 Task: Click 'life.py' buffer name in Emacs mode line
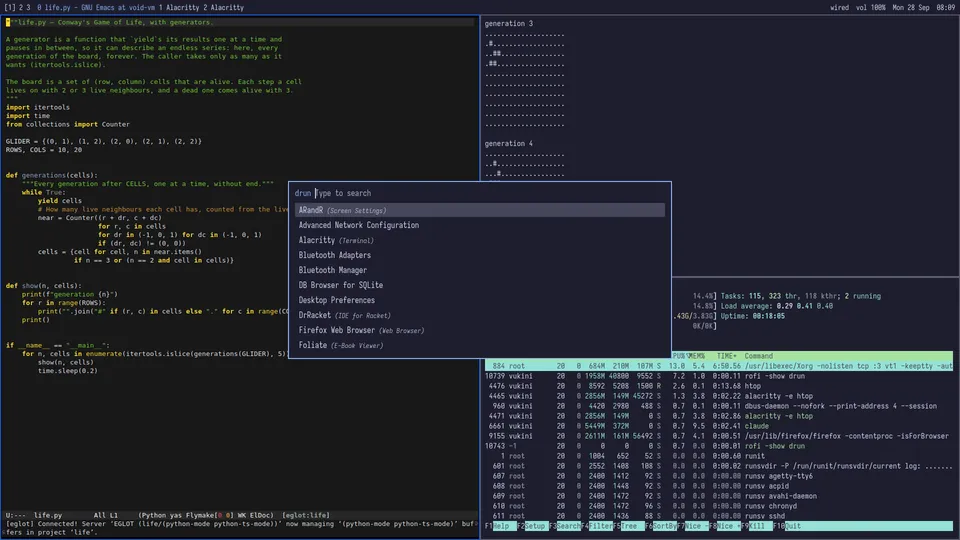tap(48, 516)
